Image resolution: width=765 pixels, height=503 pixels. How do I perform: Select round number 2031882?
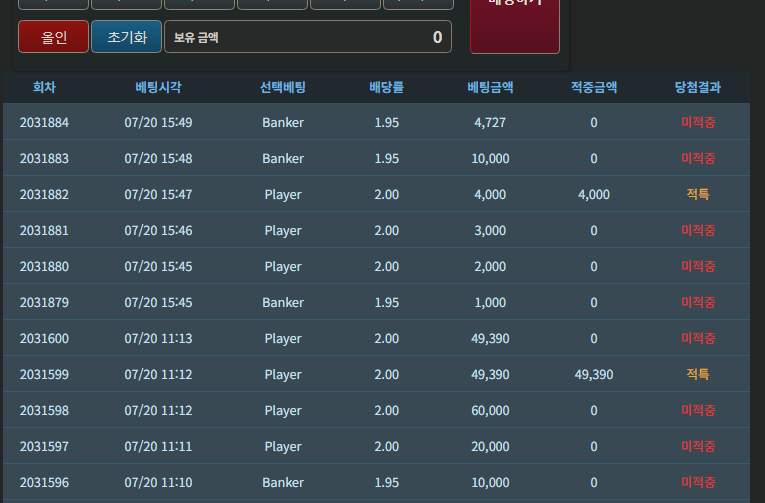click(44, 195)
